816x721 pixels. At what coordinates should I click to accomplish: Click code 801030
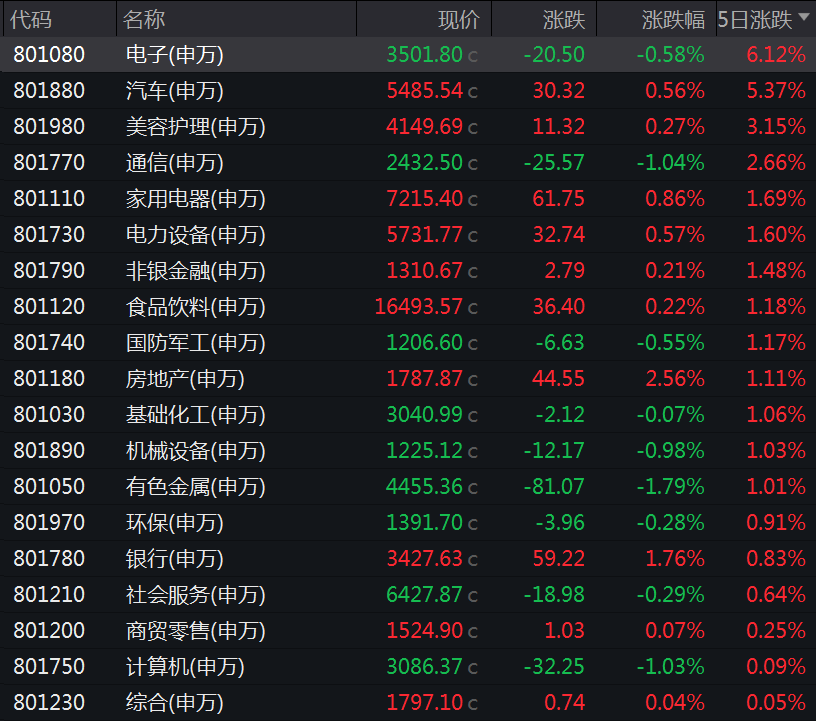pos(49,414)
